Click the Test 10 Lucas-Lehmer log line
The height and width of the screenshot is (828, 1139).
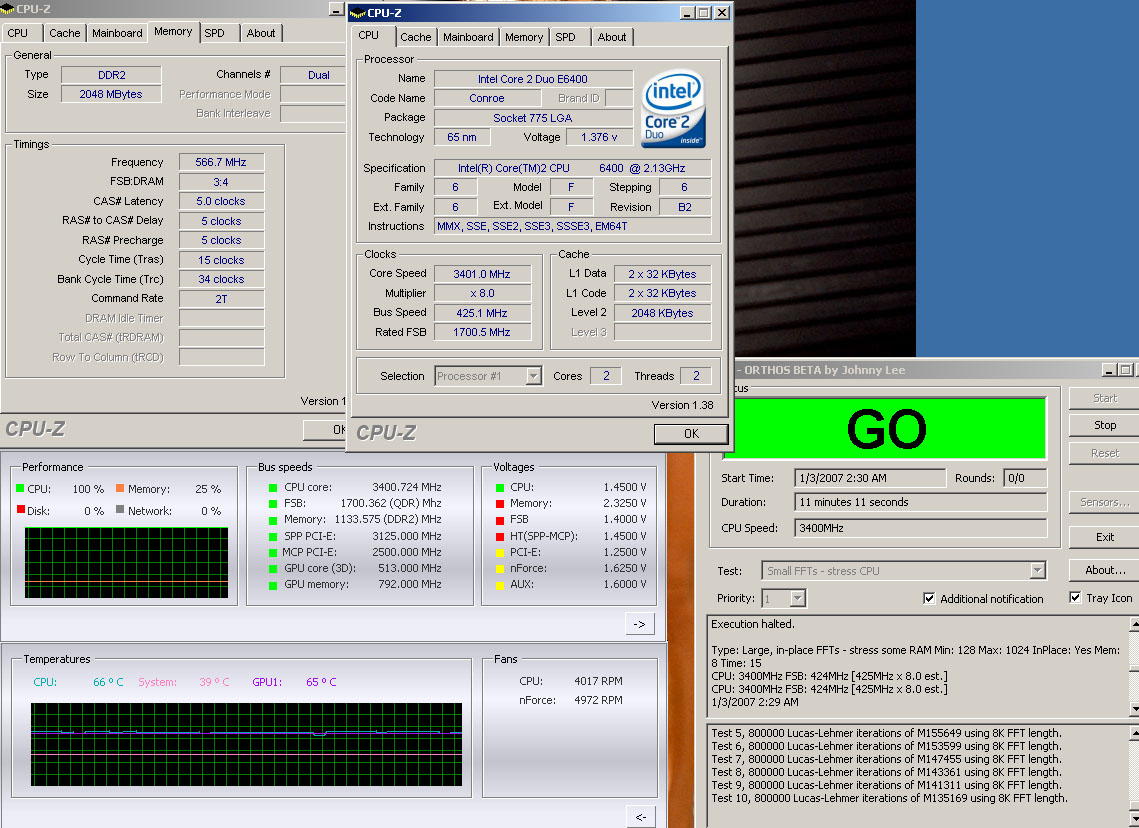tap(889, 798)
